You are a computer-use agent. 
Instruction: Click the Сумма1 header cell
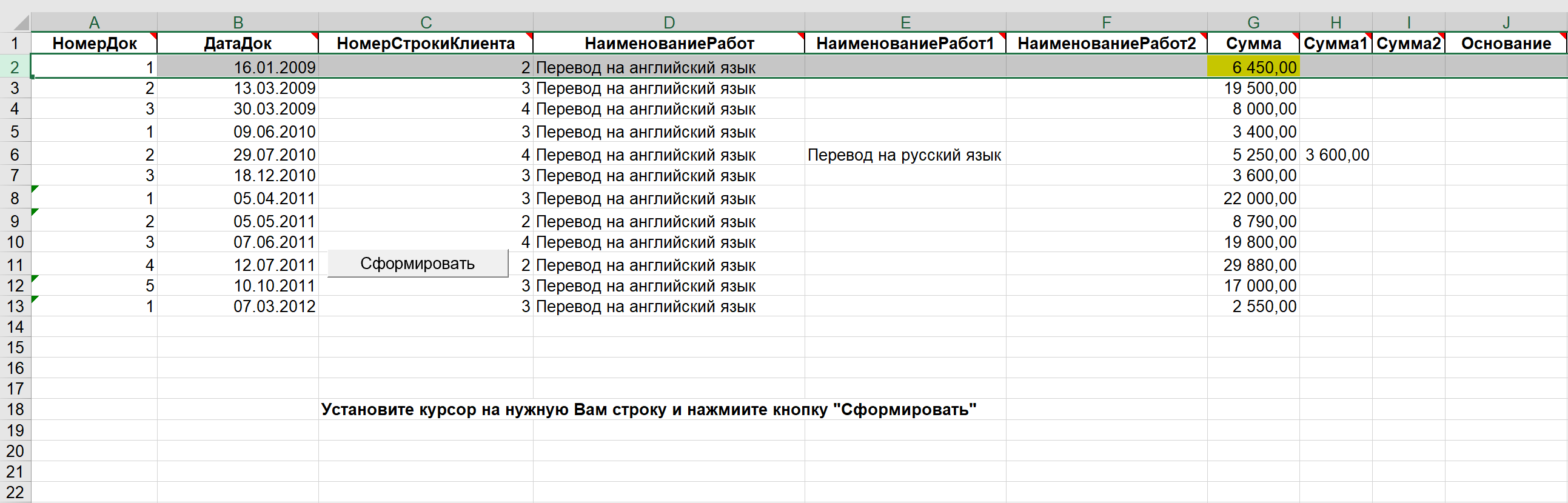1336,43
